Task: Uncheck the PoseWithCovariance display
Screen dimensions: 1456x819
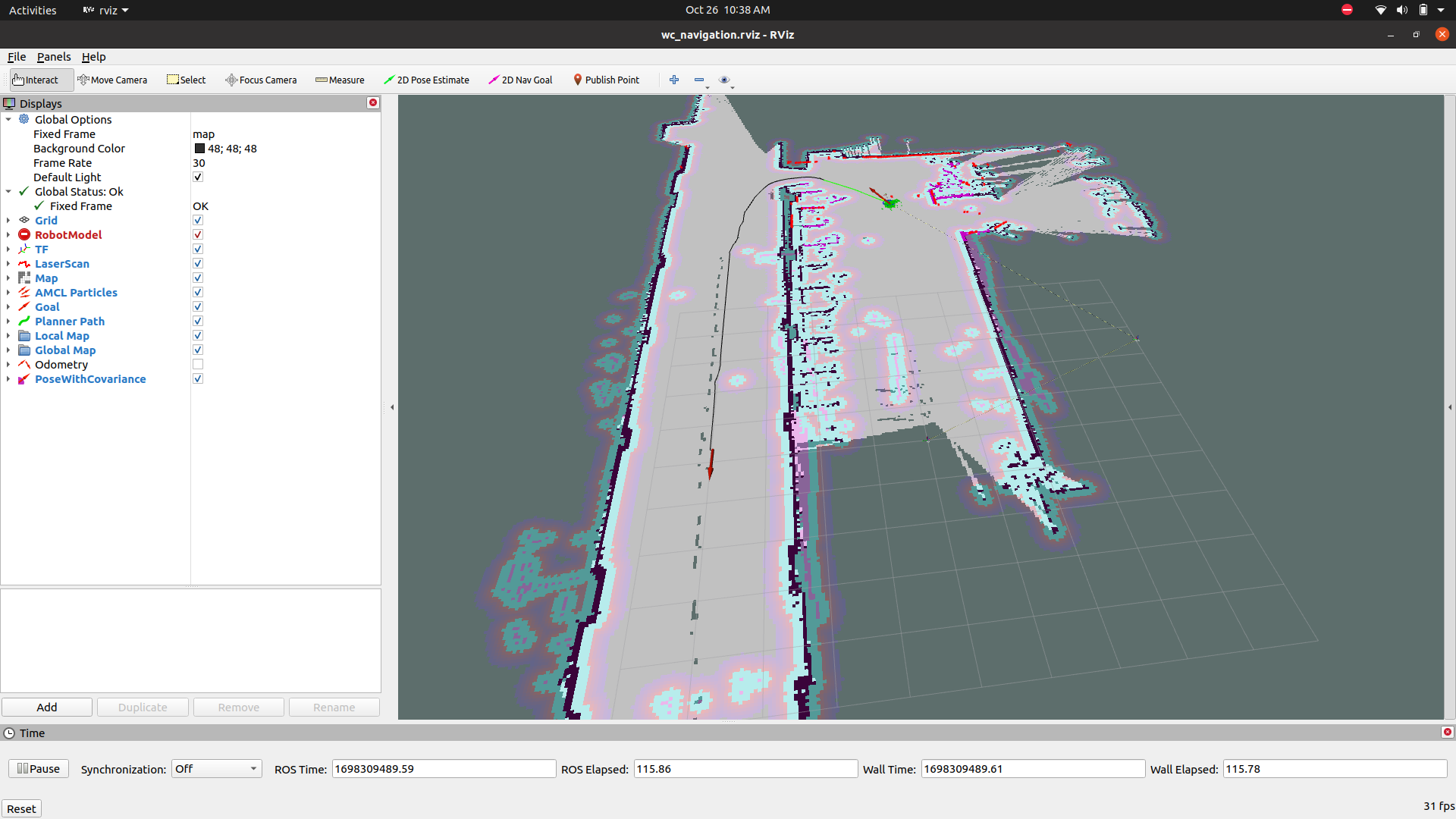Action: click(x=198, y=378)
